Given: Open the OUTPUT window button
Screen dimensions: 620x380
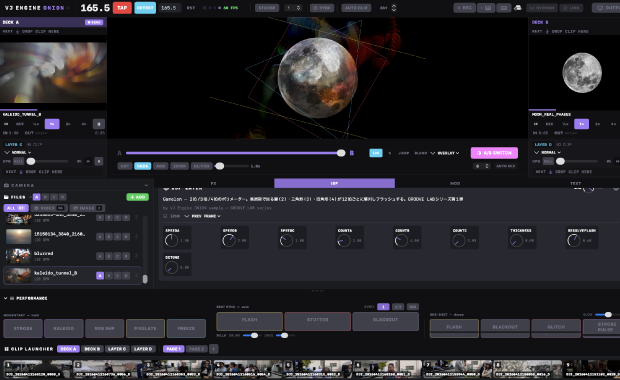Looking at the screenshot, I should 607,8.
